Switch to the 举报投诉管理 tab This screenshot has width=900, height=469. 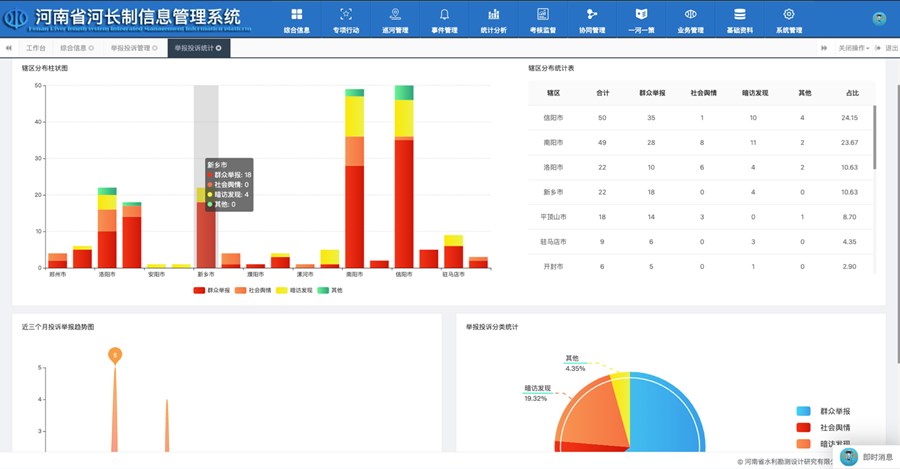click(x=133, y=48)
